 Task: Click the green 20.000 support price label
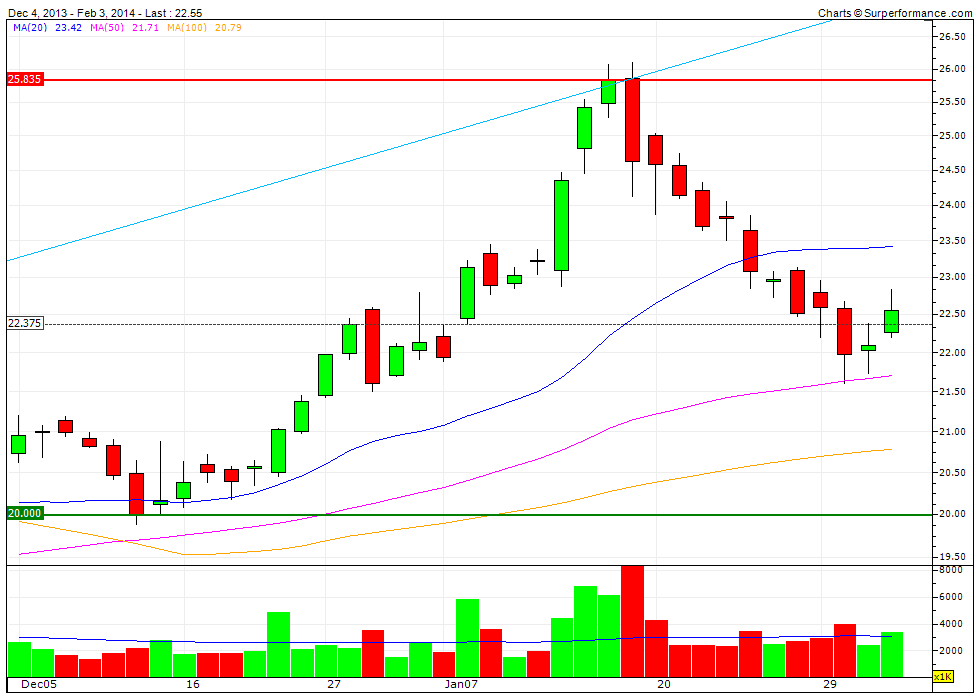pyautogui.click(x=25, y=514)
